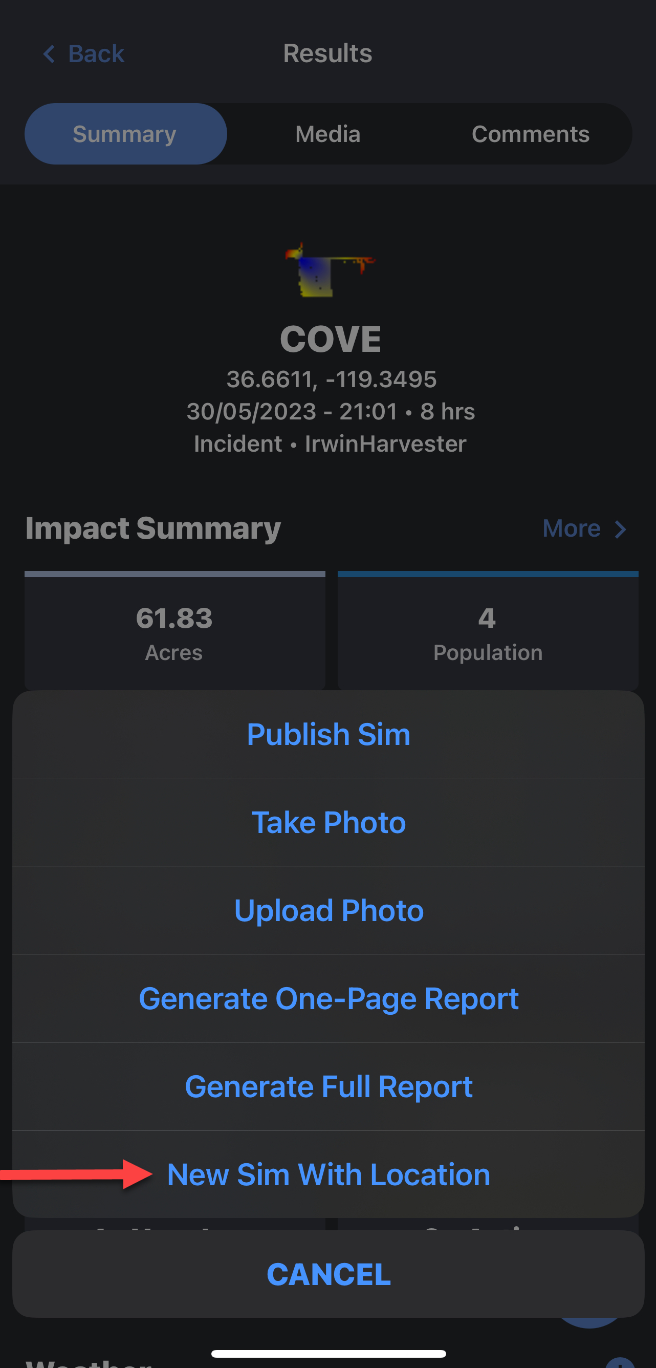Tap the plus icon beside Weather
This screenshot has width=656, height=1368.
[621, 1364]
